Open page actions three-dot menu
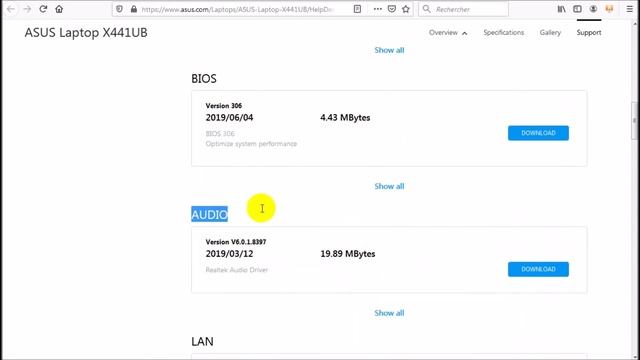 point(378,9)
